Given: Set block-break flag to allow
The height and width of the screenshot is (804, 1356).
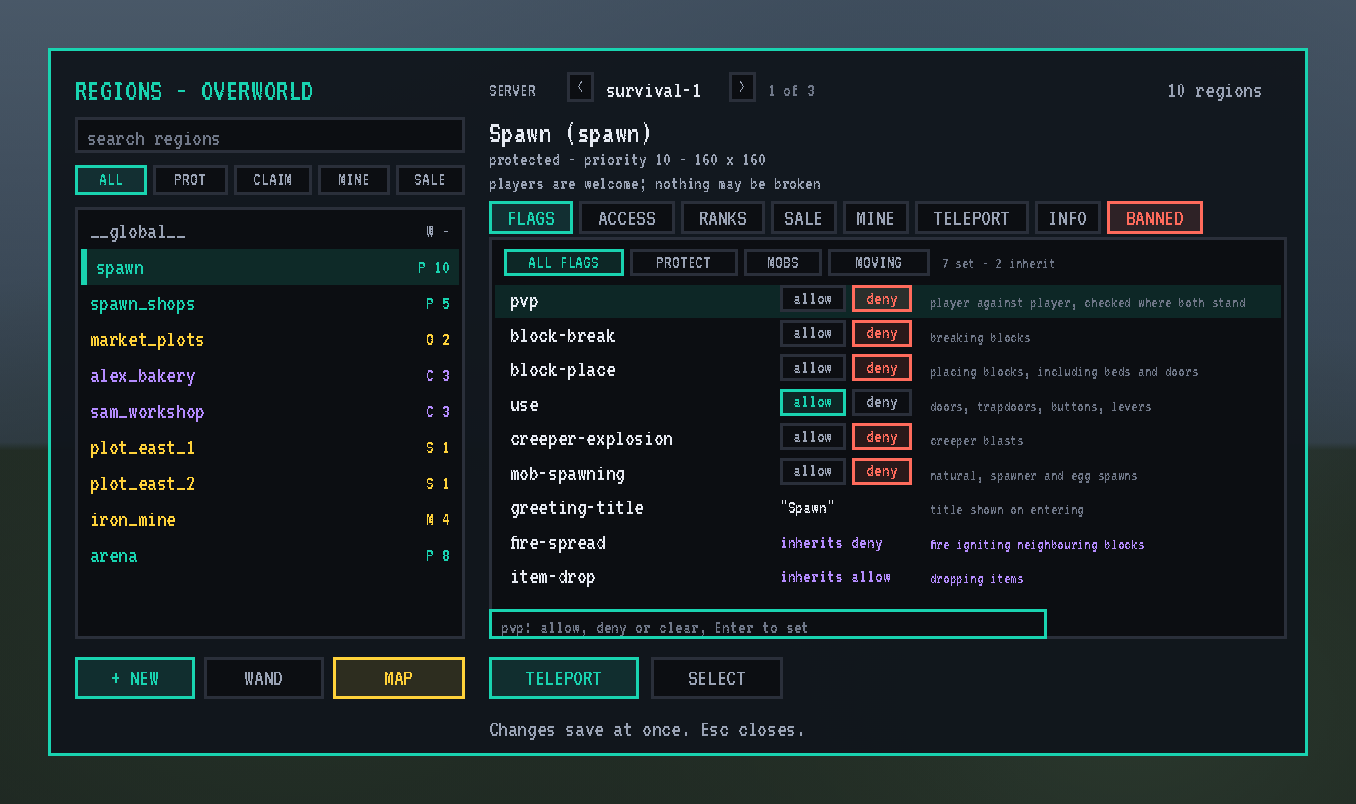Looking at the screenshot, I should click(x=813, y=334).
